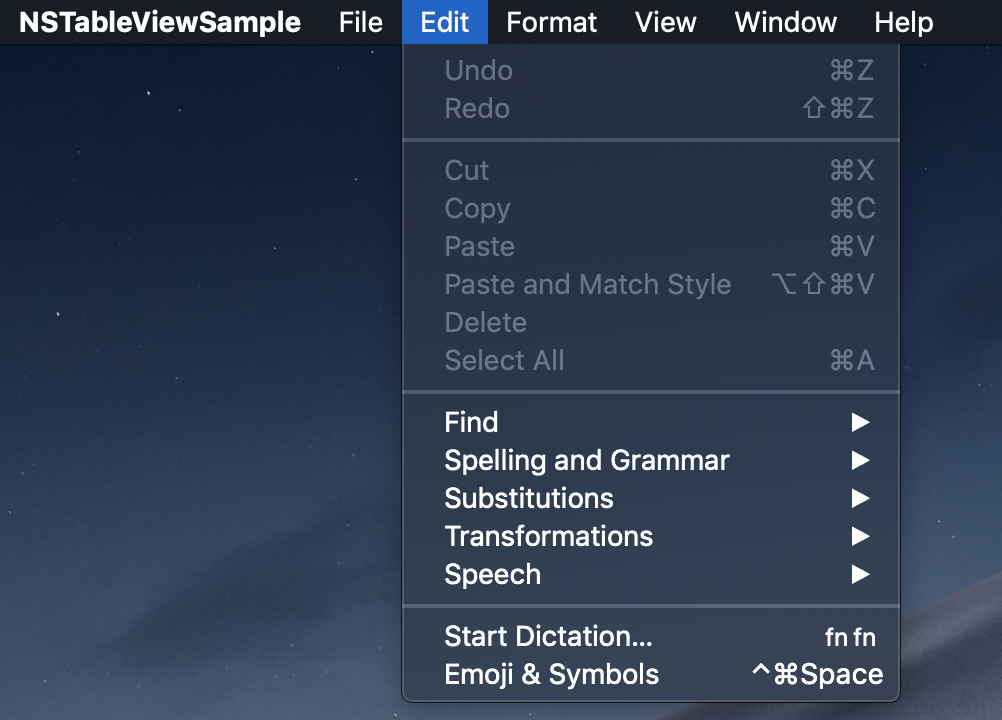This screenshot has width=1002, height=720.
Task: Open the Window menu
Action: pos(785,22)
